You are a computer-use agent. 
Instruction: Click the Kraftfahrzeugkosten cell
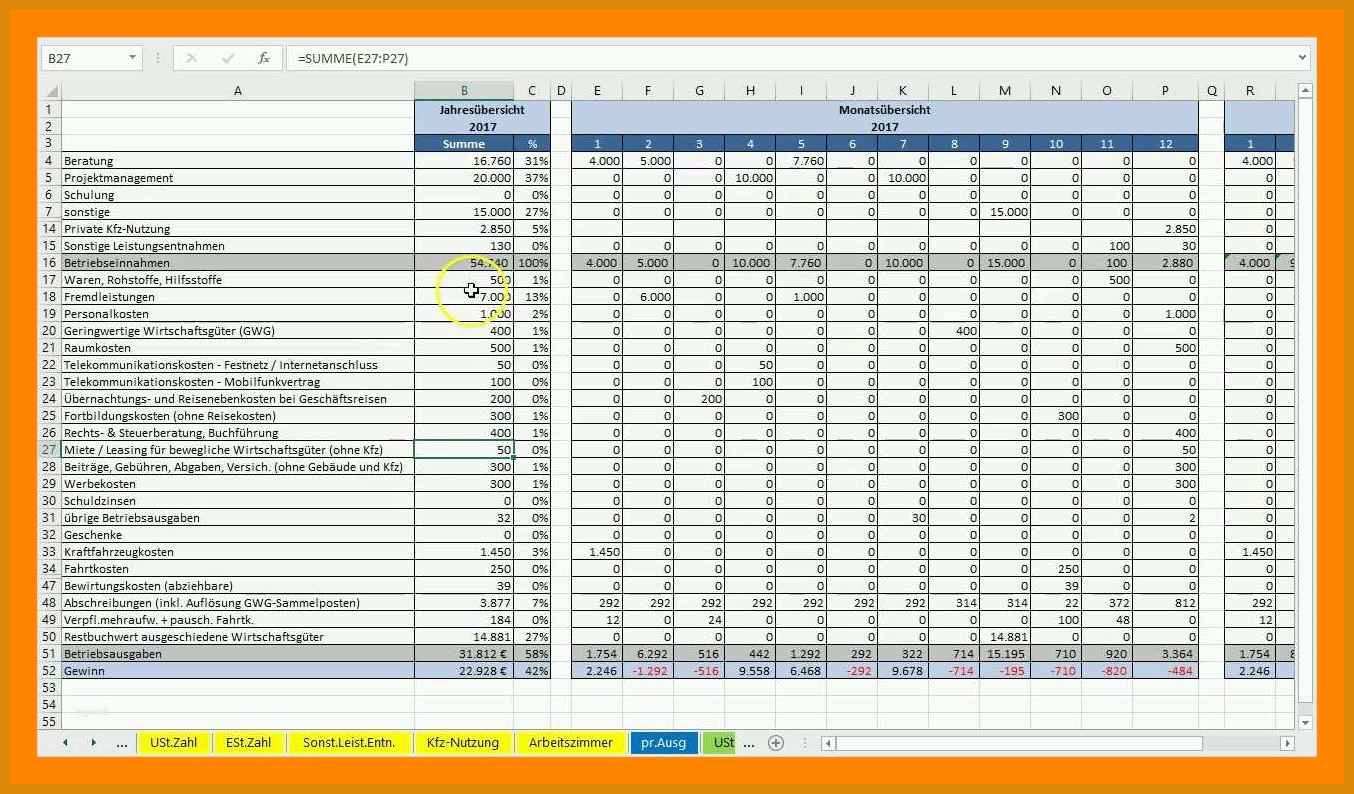pyautogui.click(x=237, y=552)
